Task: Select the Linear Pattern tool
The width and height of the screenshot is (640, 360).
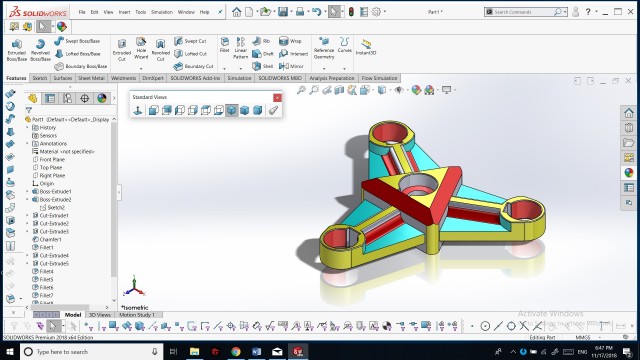Action: (240, 48)
